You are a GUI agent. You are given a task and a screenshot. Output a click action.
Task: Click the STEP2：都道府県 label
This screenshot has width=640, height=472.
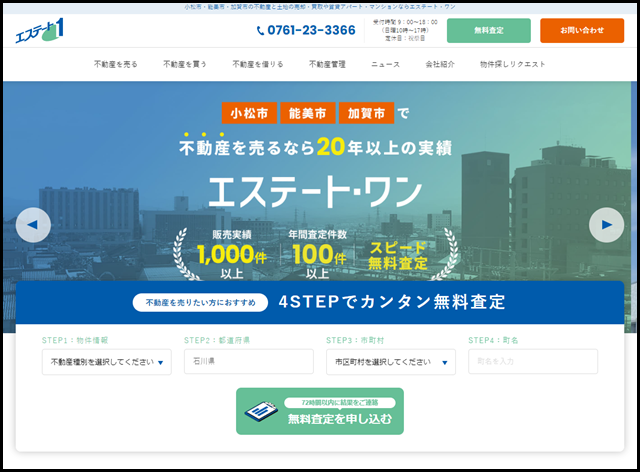[217, 340]
